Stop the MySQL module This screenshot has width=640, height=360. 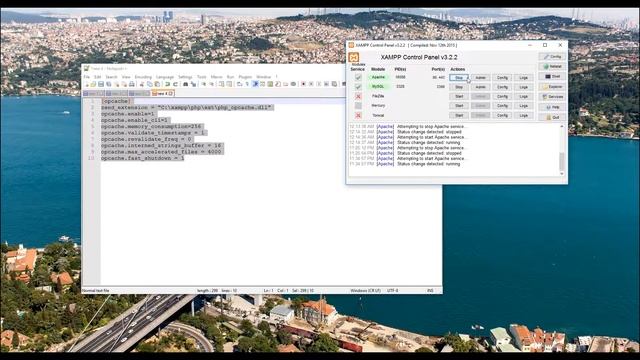pos(459,87)
